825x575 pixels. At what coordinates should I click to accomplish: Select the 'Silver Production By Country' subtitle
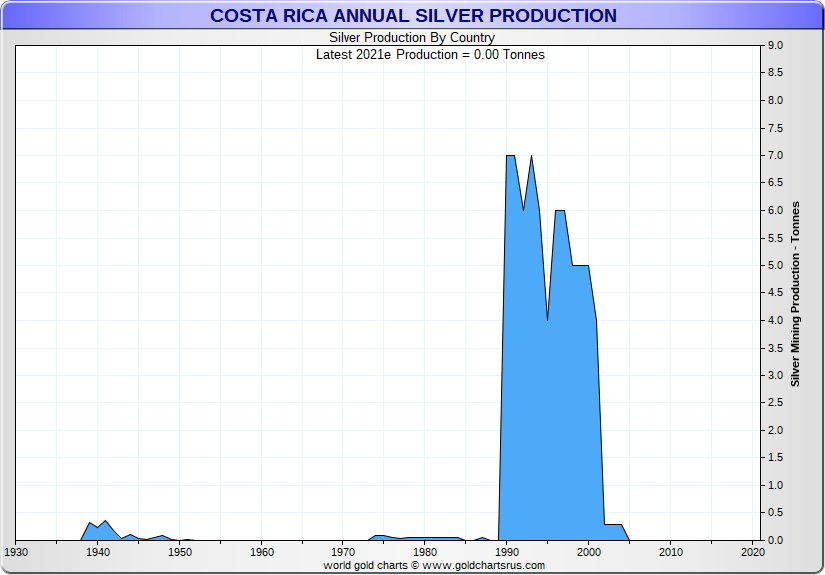click(412, 38)
